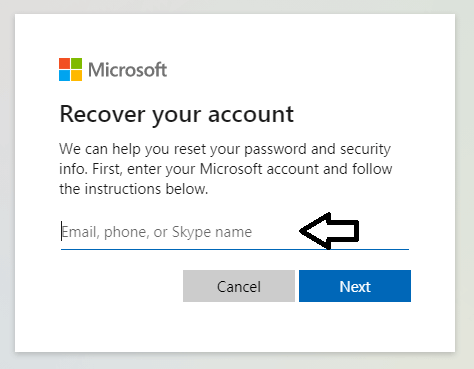
Task: Click the red square in Microsoft logo
Action: (x=64, y=64)
